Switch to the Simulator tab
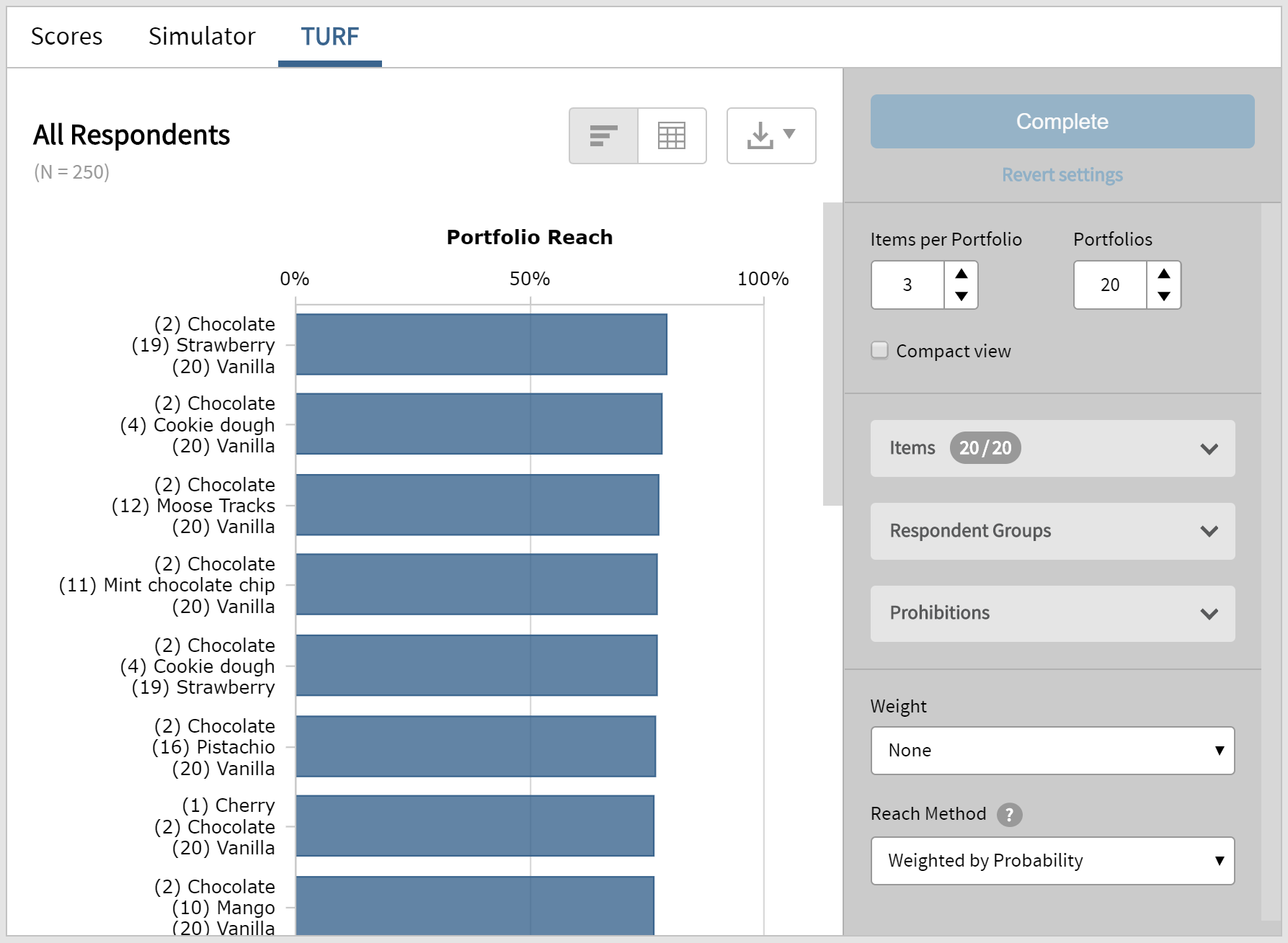The image size is (1288, 943). pyautogui.click(x=202, y=36)
